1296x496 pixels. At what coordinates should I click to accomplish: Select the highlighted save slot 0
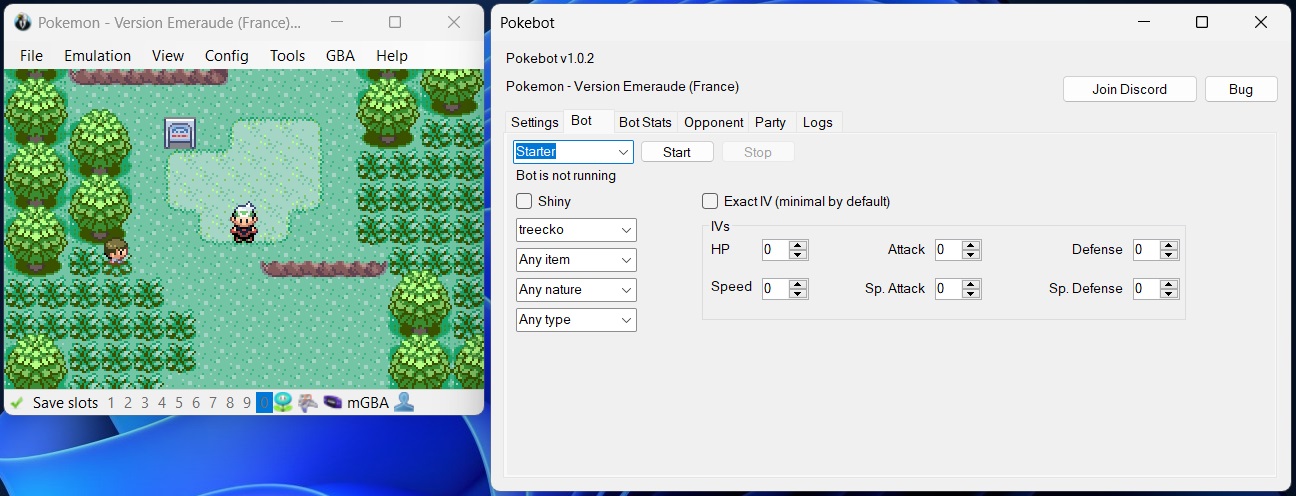tap(264, 403)
